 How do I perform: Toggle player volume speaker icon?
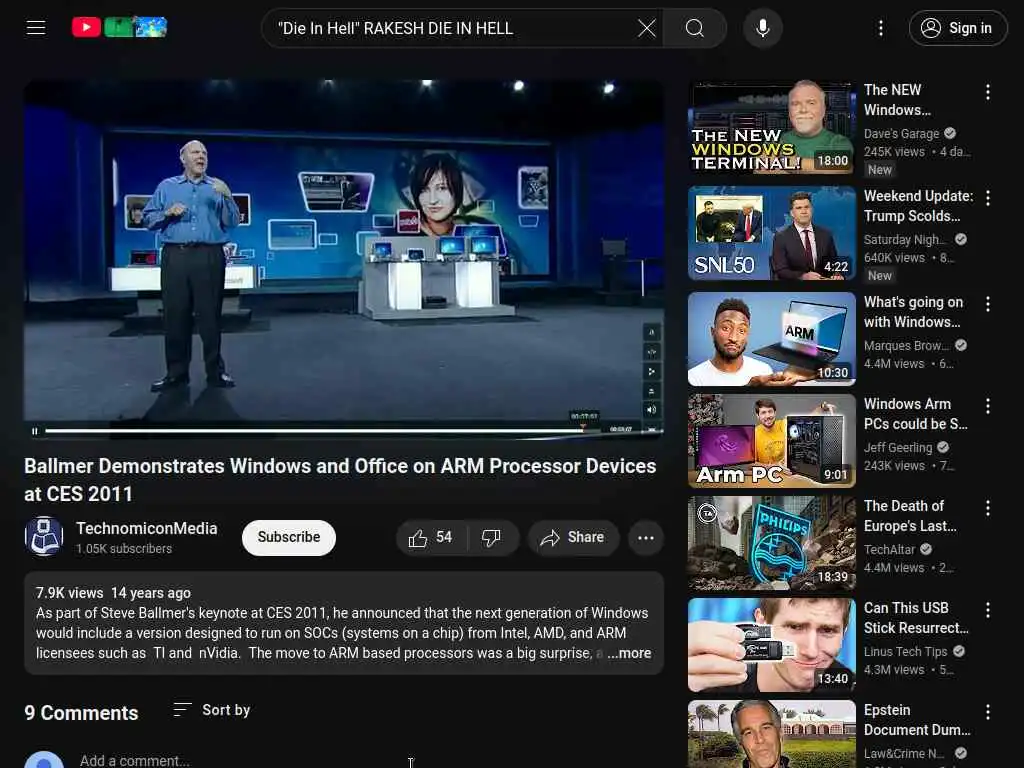click(651, 410)
